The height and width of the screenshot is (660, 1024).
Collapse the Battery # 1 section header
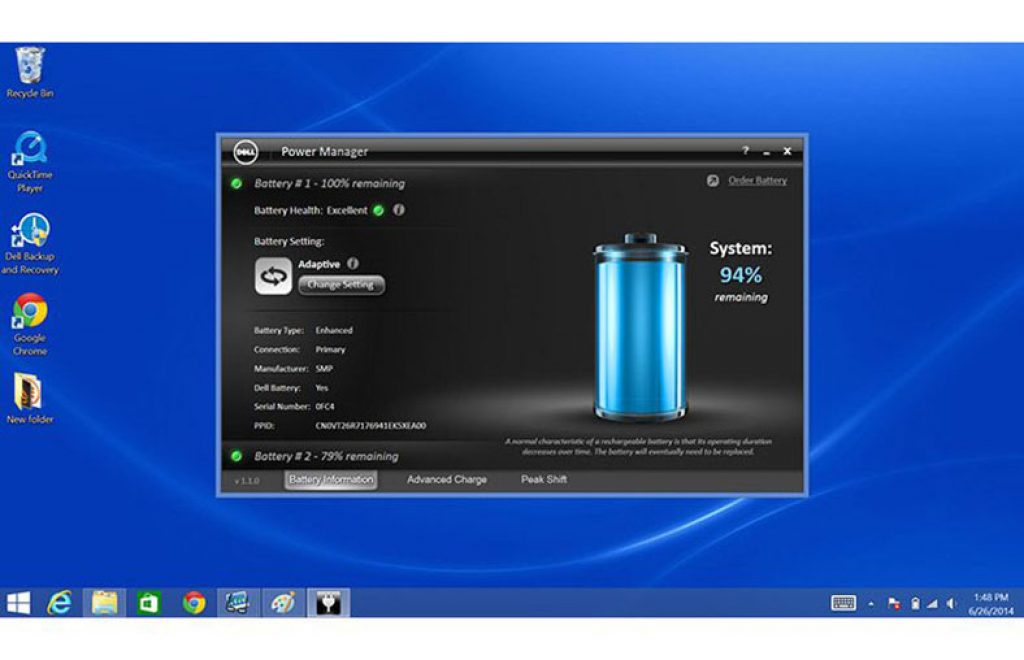click(x=329, y=184)
